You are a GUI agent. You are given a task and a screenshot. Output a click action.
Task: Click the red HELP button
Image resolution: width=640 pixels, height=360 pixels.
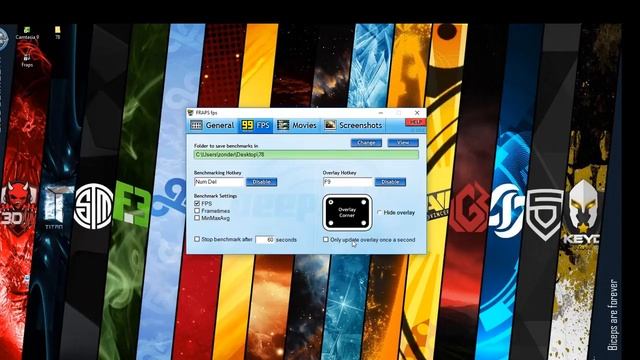415,122
